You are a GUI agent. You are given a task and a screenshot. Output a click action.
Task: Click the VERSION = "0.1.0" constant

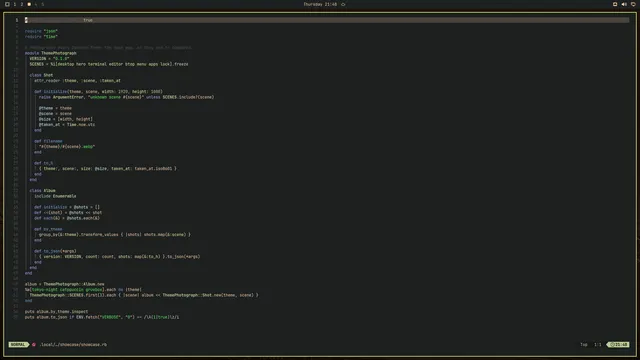pos(49,59)
